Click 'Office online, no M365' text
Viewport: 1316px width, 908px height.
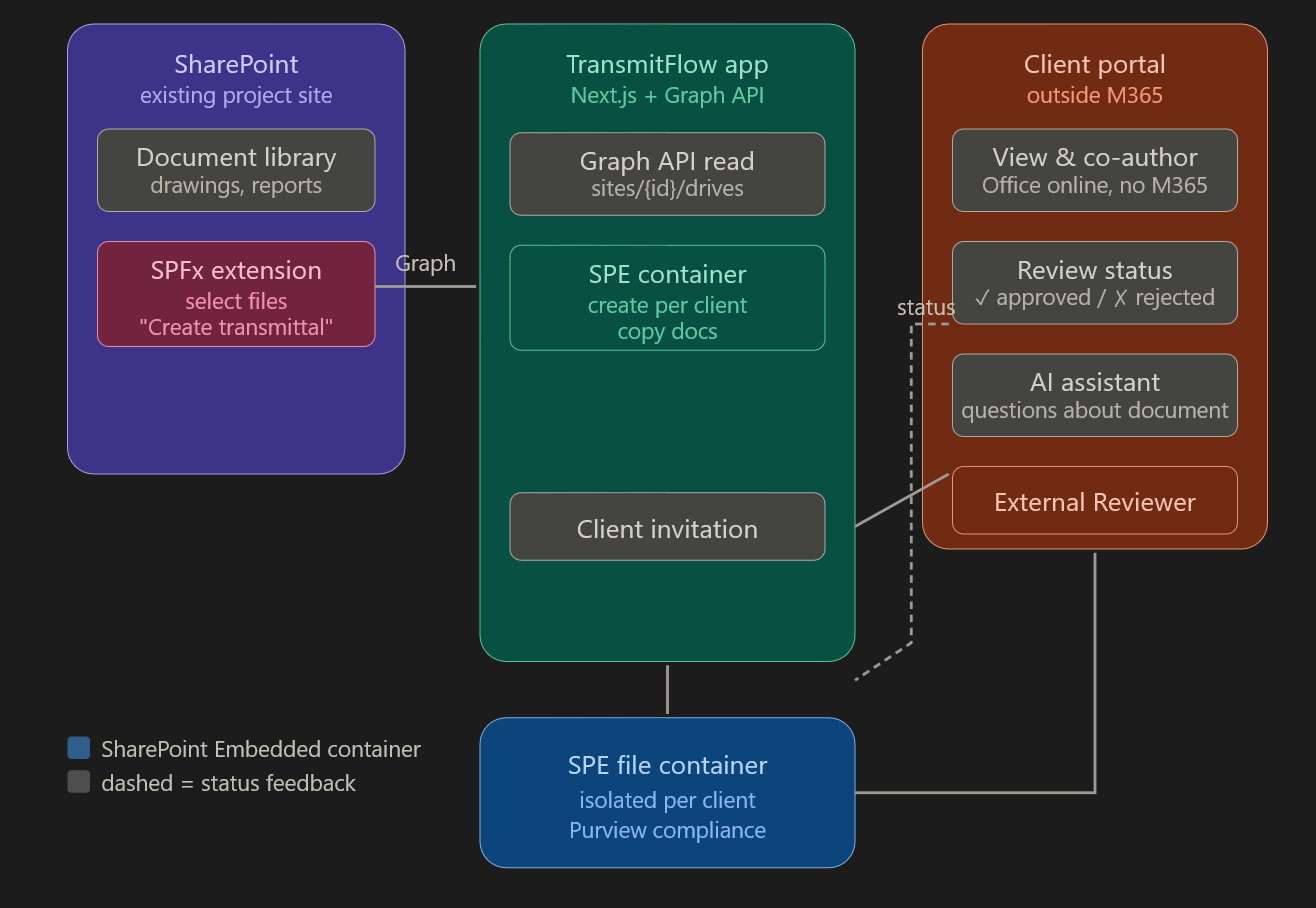[1095, 185]
